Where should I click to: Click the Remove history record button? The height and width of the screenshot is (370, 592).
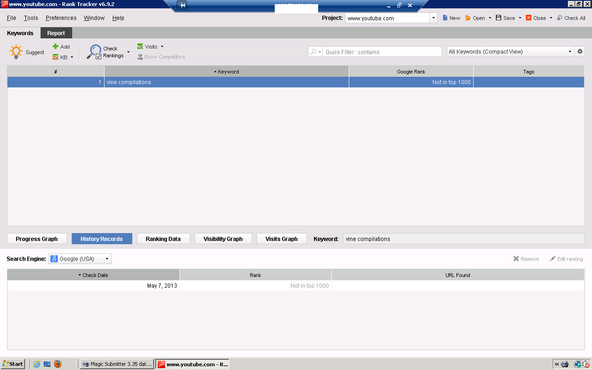(x=526, y=259)
